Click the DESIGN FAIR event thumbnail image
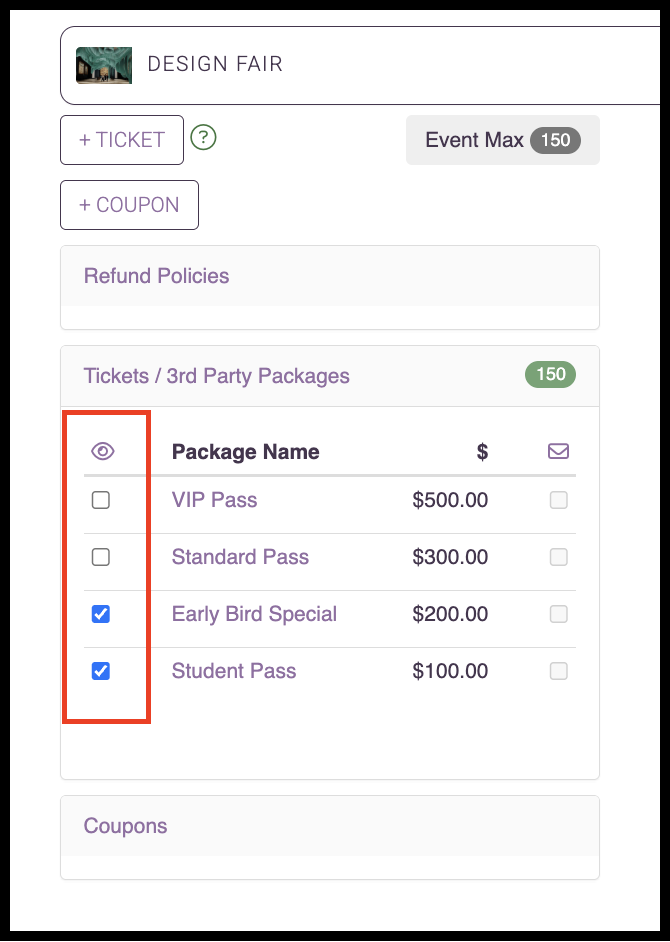 click(103, 64)
